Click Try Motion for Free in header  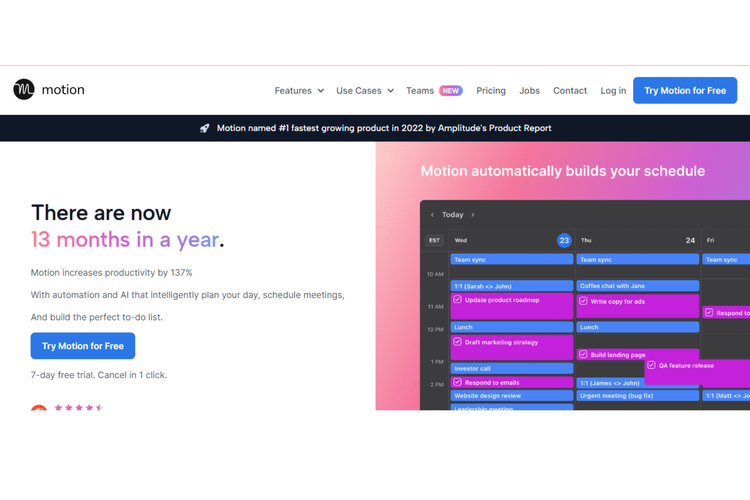(x=685, y=90)
